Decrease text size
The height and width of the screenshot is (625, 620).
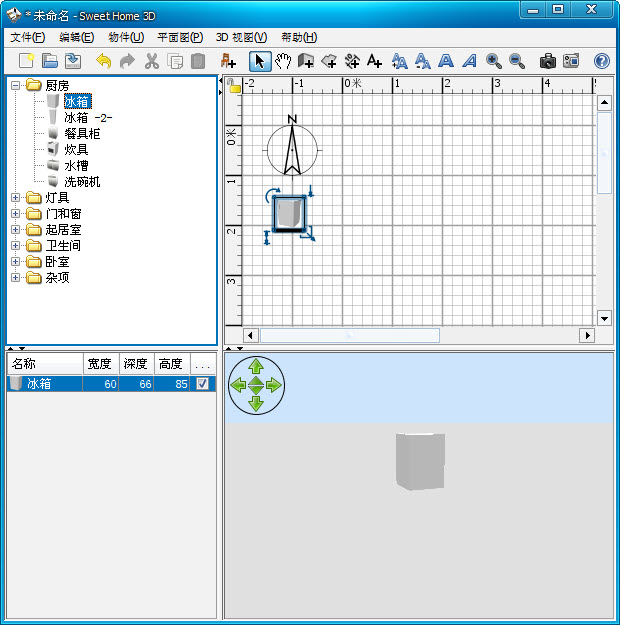[x=422, y=61]
